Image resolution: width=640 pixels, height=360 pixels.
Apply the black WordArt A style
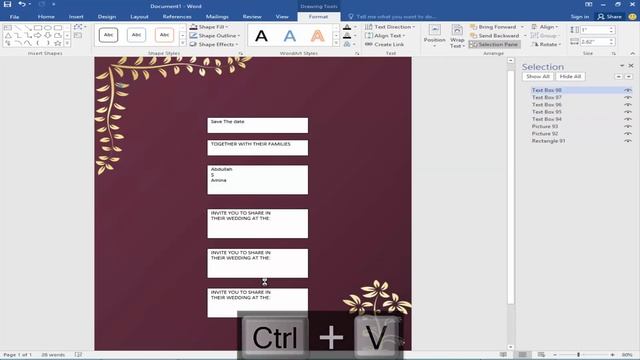click(261, 36)
